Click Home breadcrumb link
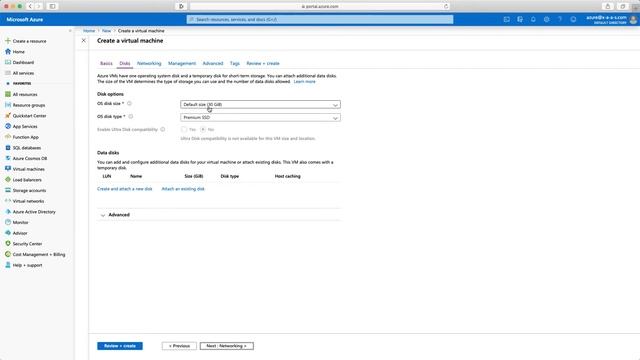This screenshot has height=360, width=640. (x=89, y=31)
